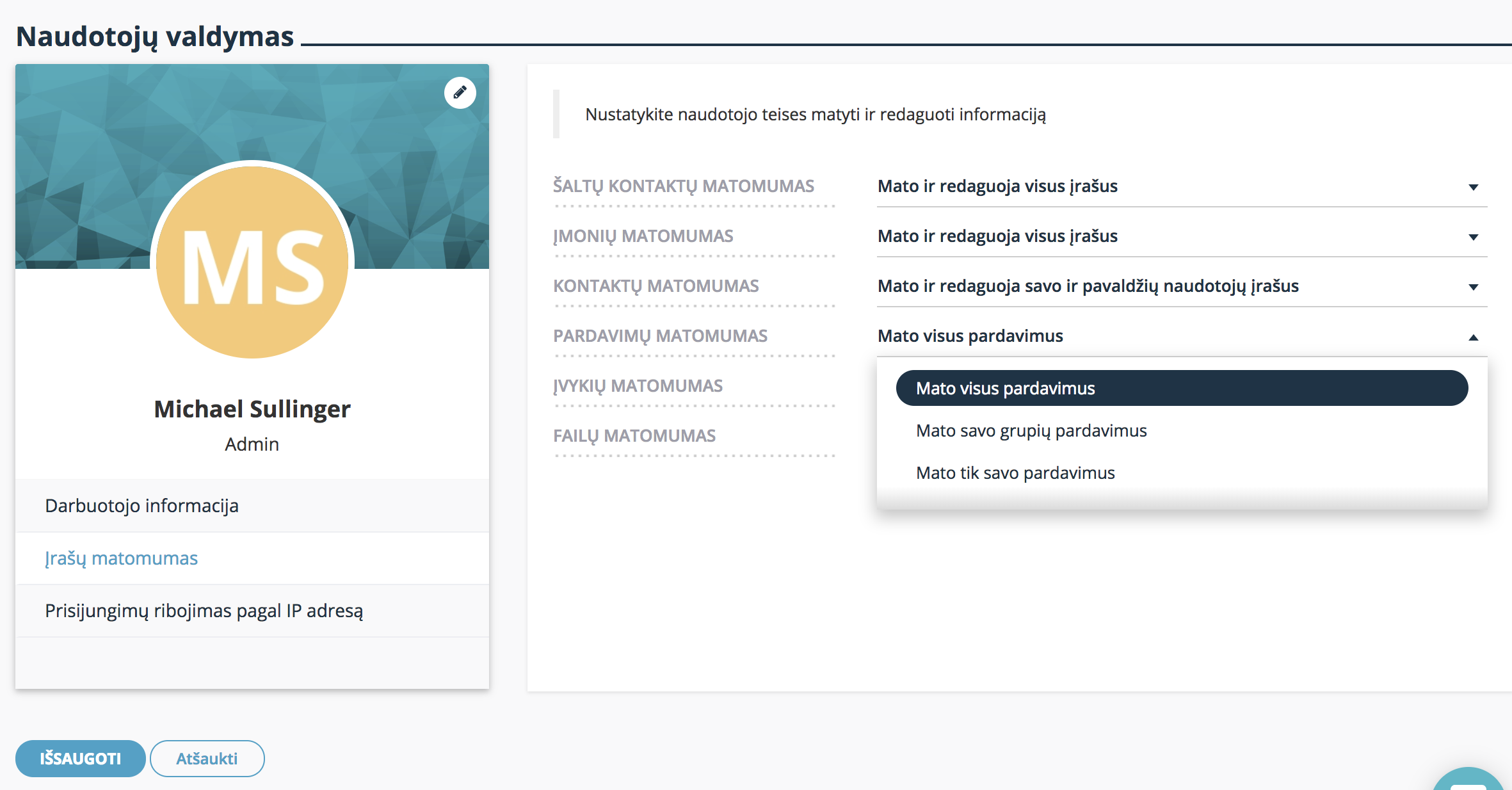
Task: Click KONTAKTŲ MATOMUMAS label
Action: point(656,286)
